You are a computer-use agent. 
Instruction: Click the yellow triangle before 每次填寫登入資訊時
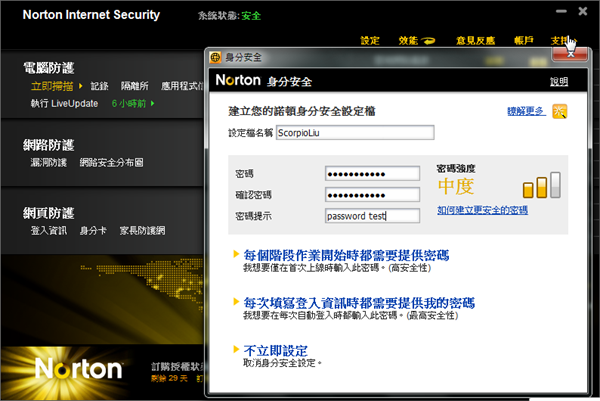[x=236, y=302]
